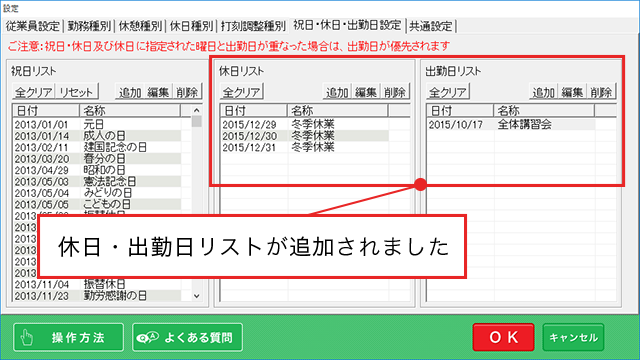The width and height of the screenshot is (640, 360).
Task: Click 編集 in 祝日リスト
Action: click(158, 92)
